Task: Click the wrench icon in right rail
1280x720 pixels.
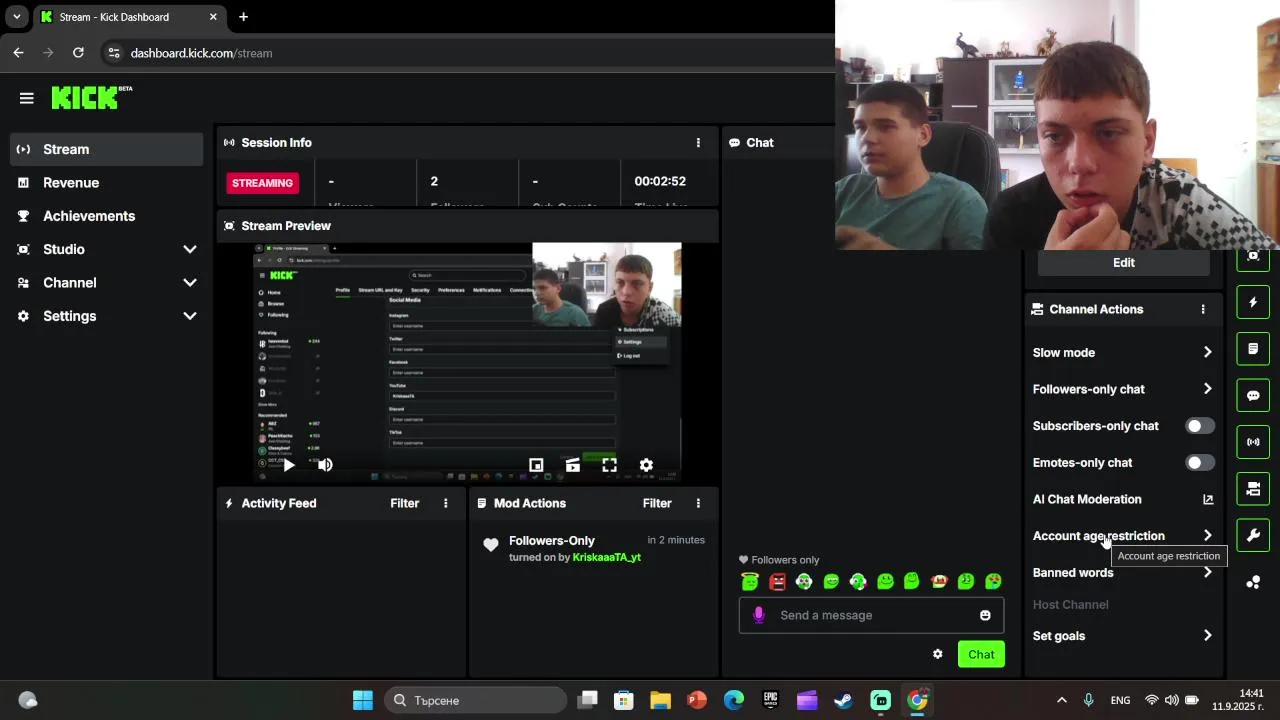Action: click(x=1253, y=535)
